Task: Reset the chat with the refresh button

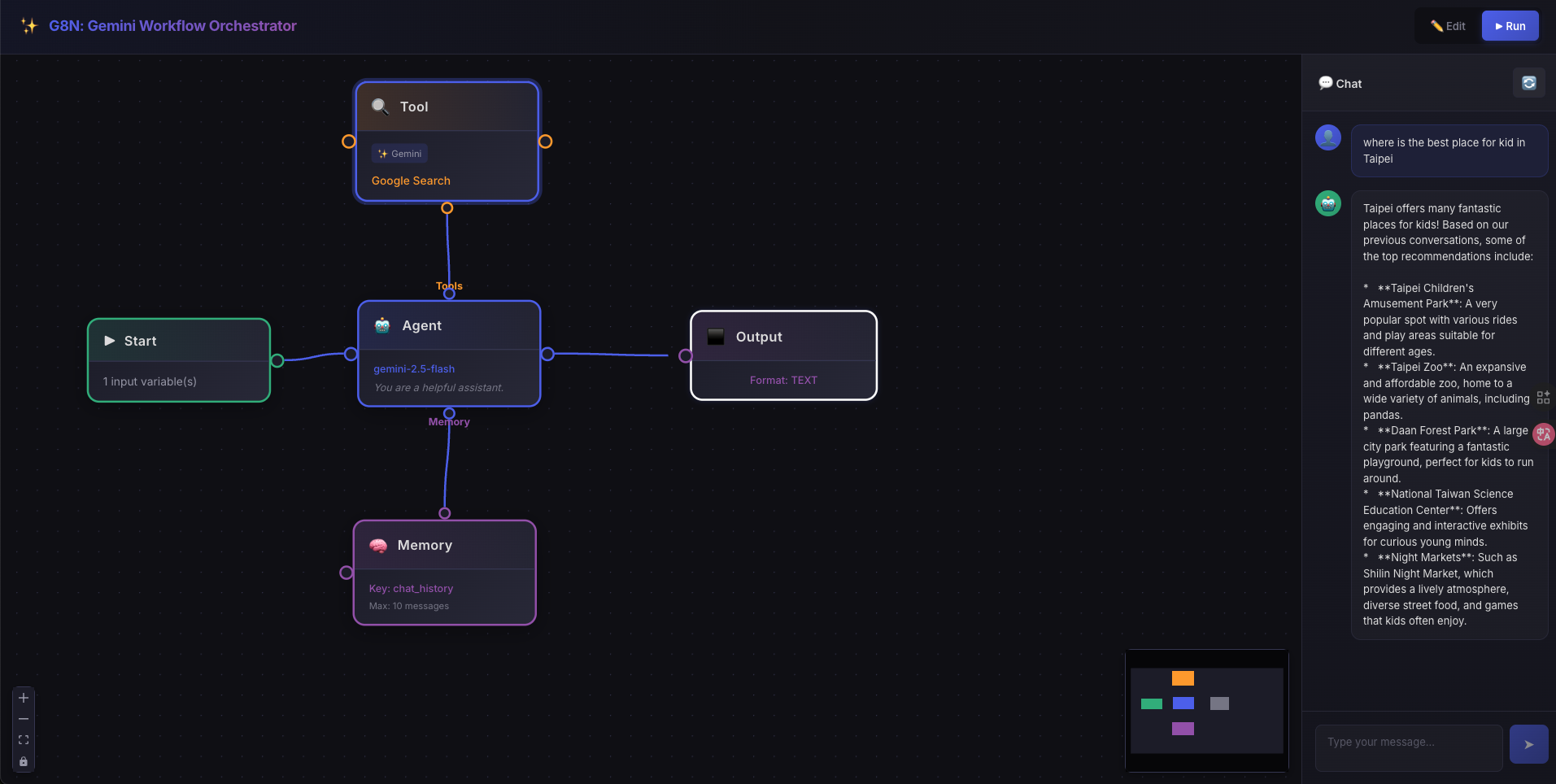Action: (1529, 83)
